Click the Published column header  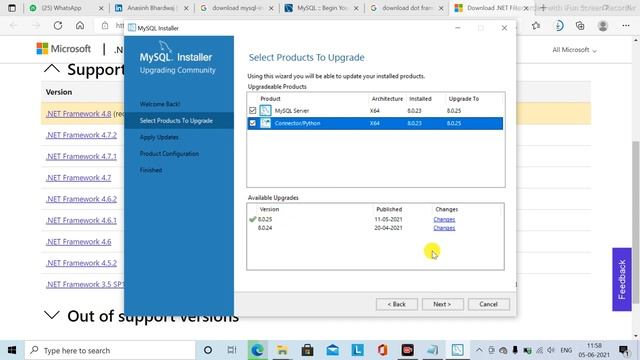click(x=389, y=209)
